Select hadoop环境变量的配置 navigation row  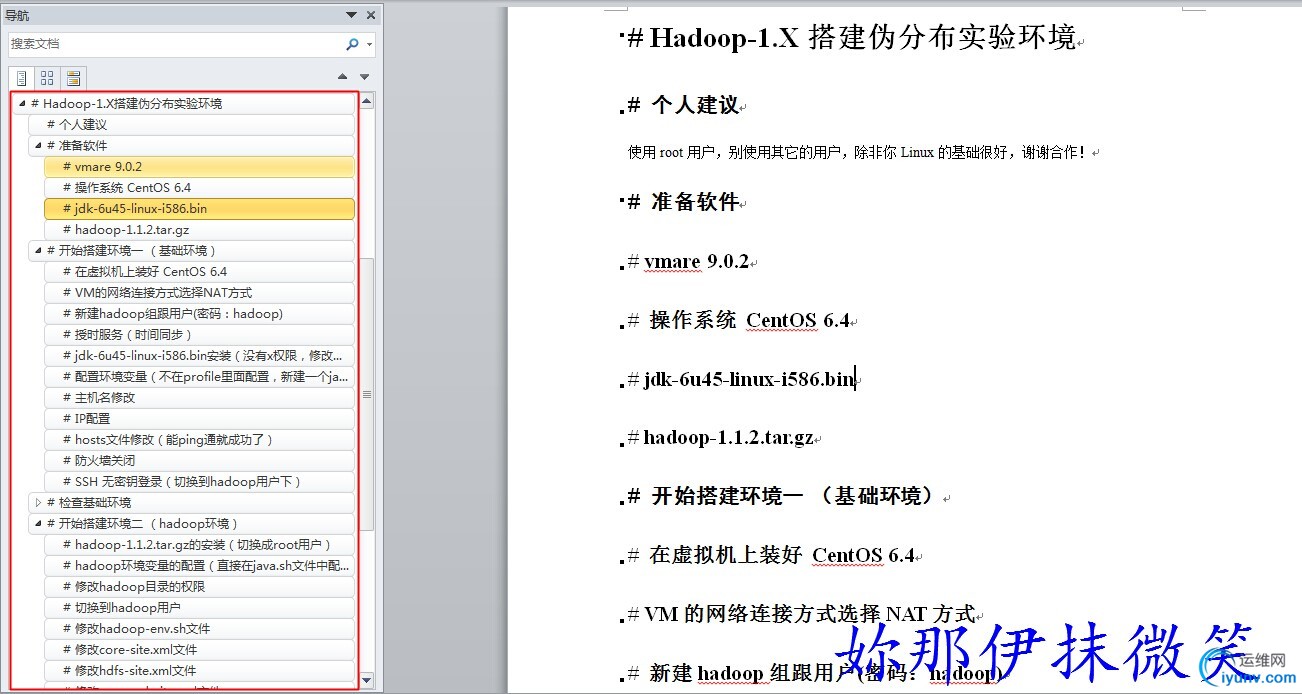pos(199,565)
